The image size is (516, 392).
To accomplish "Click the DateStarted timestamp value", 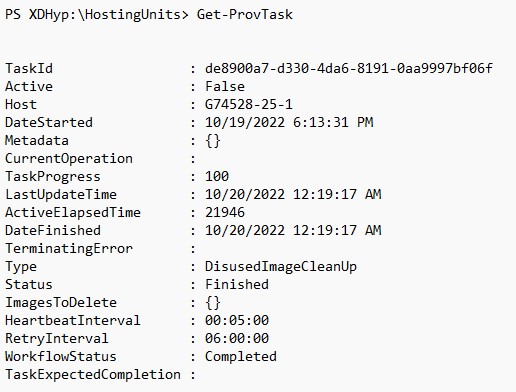I will pos(289,122).
